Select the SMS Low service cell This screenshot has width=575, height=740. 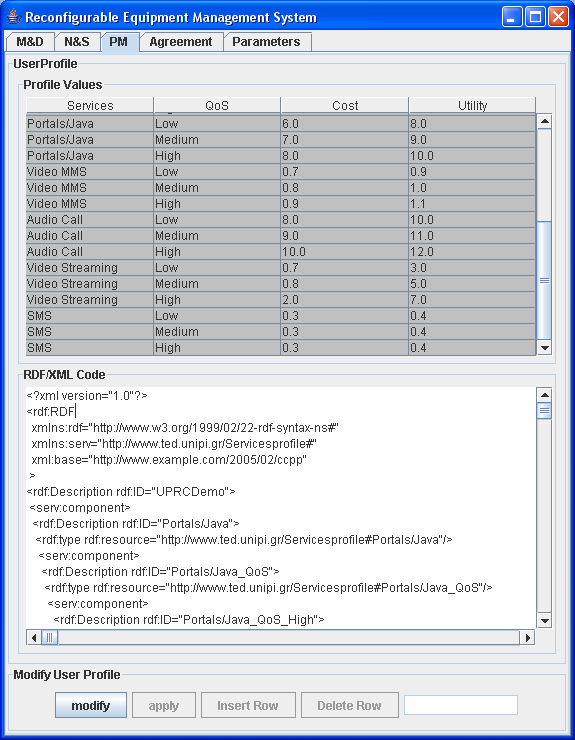pyautogui.click(x=90, y=316)
